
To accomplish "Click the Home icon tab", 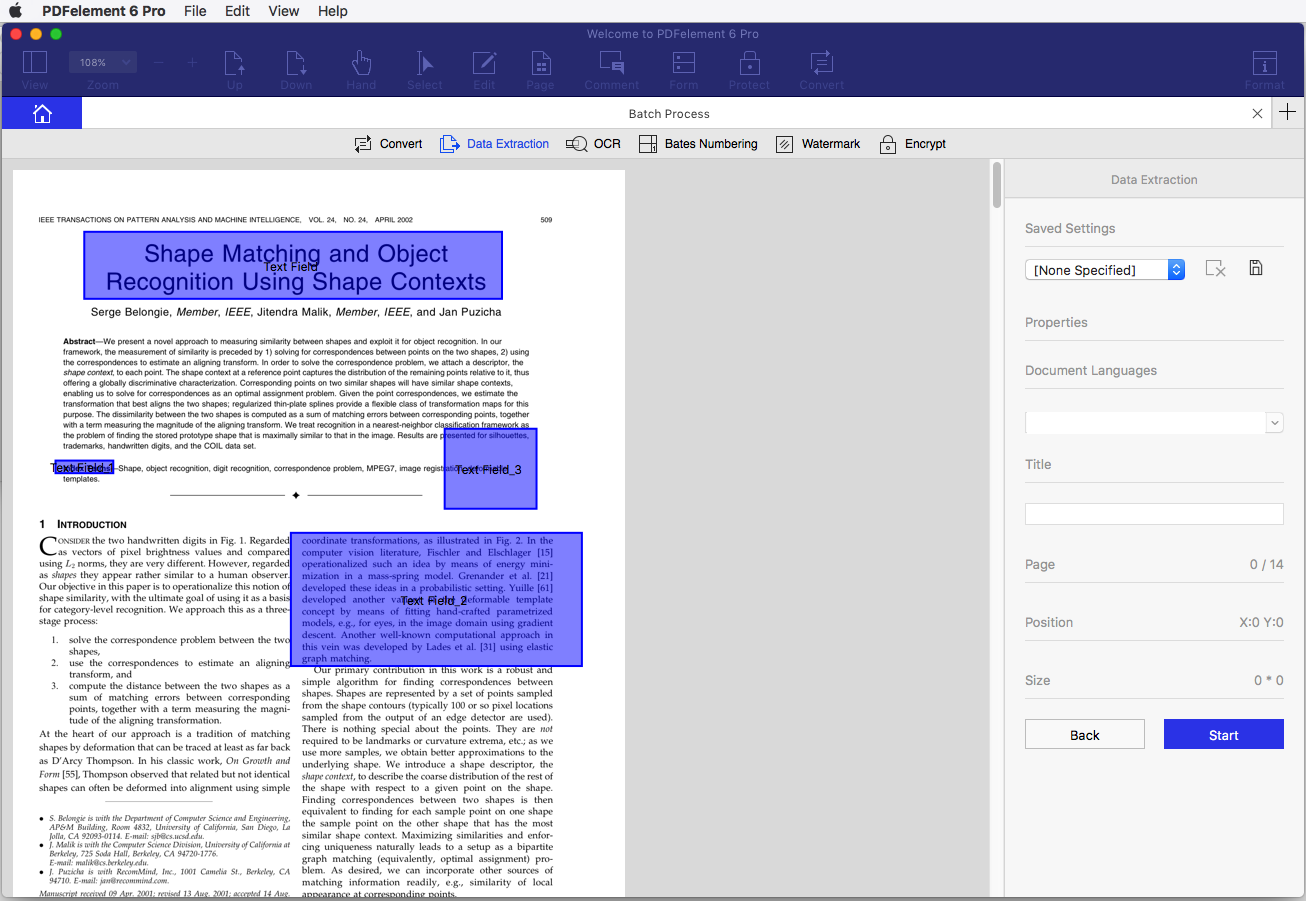I will click(x=42, y=114).
